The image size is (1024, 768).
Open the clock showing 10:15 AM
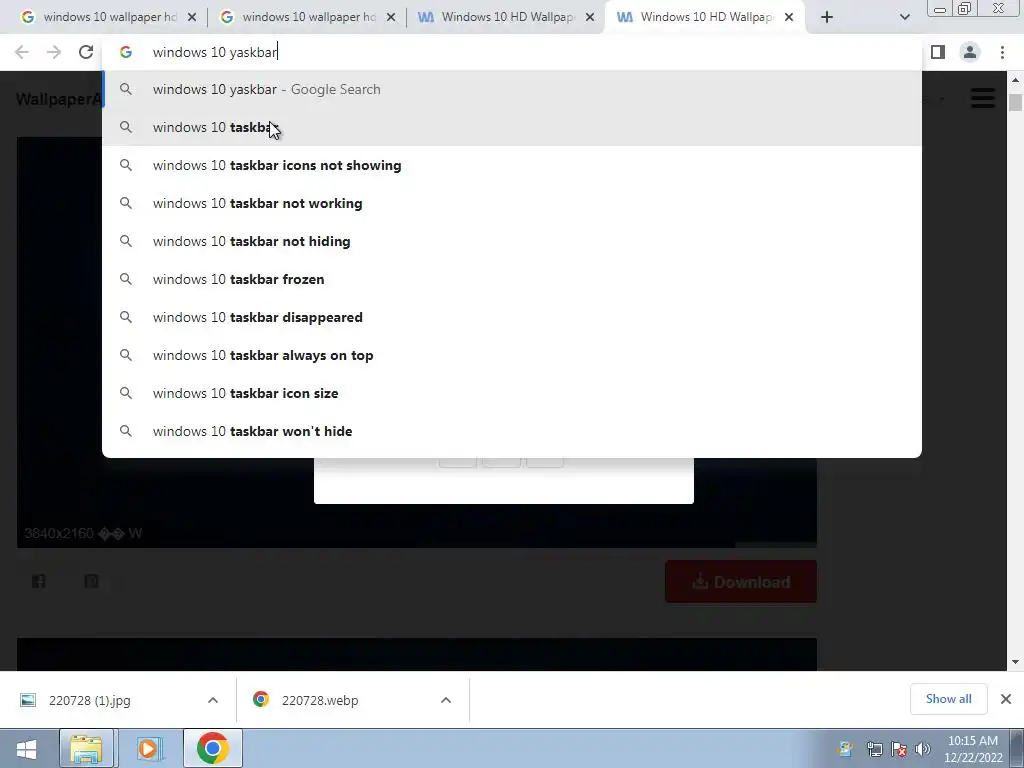pyautogui.click(x=972, y=749)
